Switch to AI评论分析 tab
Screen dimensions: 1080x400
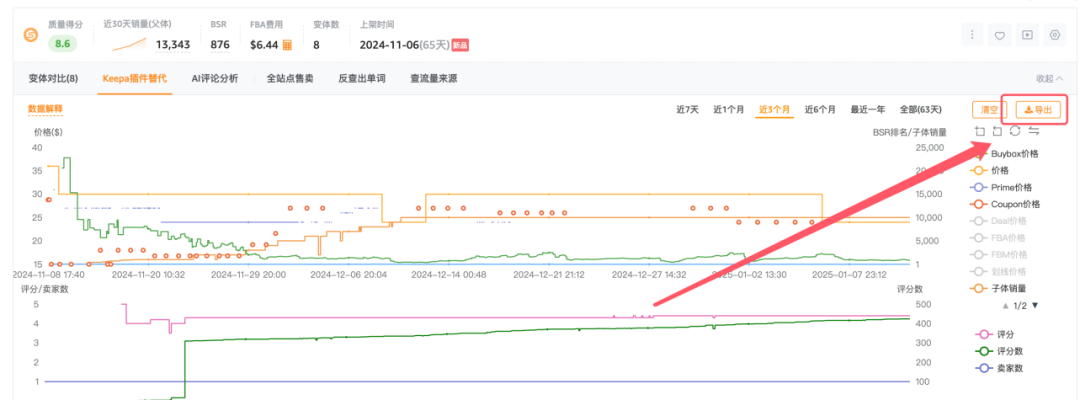215,78
